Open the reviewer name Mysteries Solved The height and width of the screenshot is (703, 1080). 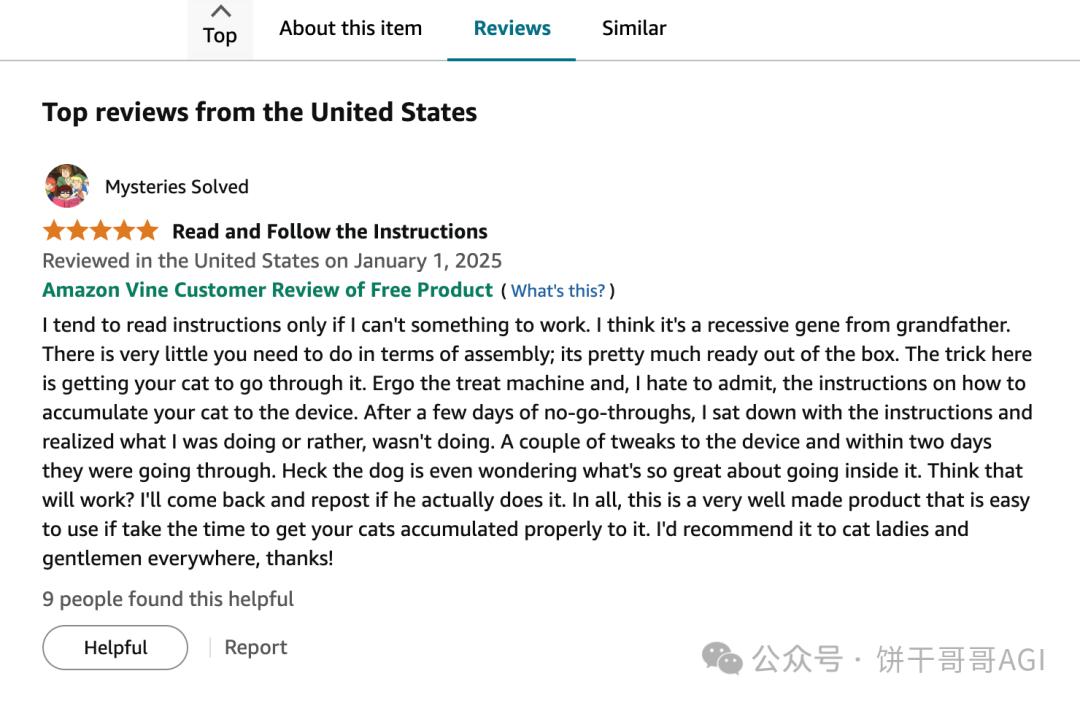coord(177,186)
